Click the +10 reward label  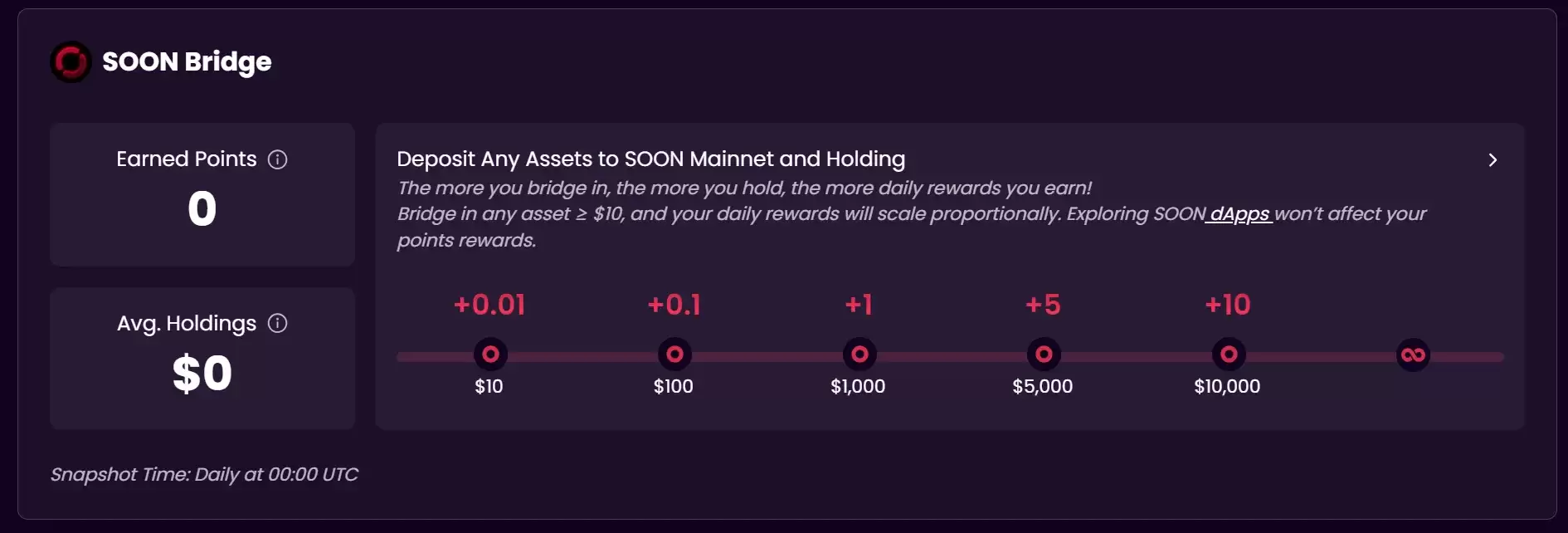[1228, 305]
